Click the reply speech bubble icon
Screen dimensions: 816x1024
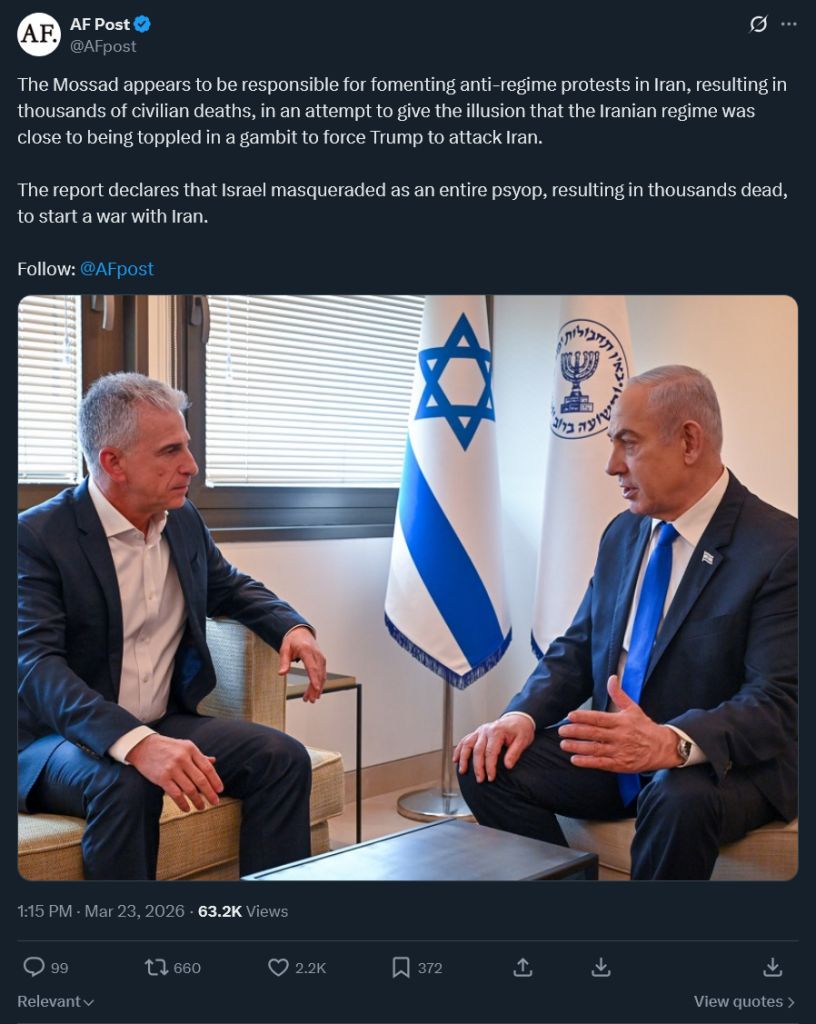pyautogui.click(x=33, y=967)
